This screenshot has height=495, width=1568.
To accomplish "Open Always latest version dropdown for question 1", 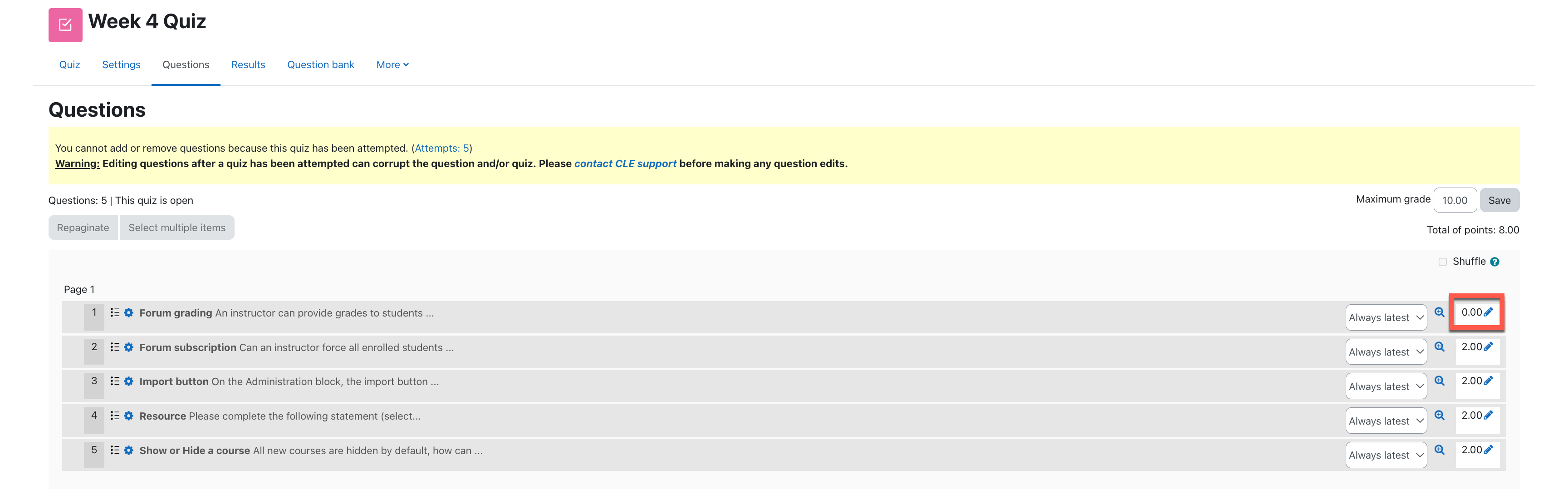I will pos(1386,317).
